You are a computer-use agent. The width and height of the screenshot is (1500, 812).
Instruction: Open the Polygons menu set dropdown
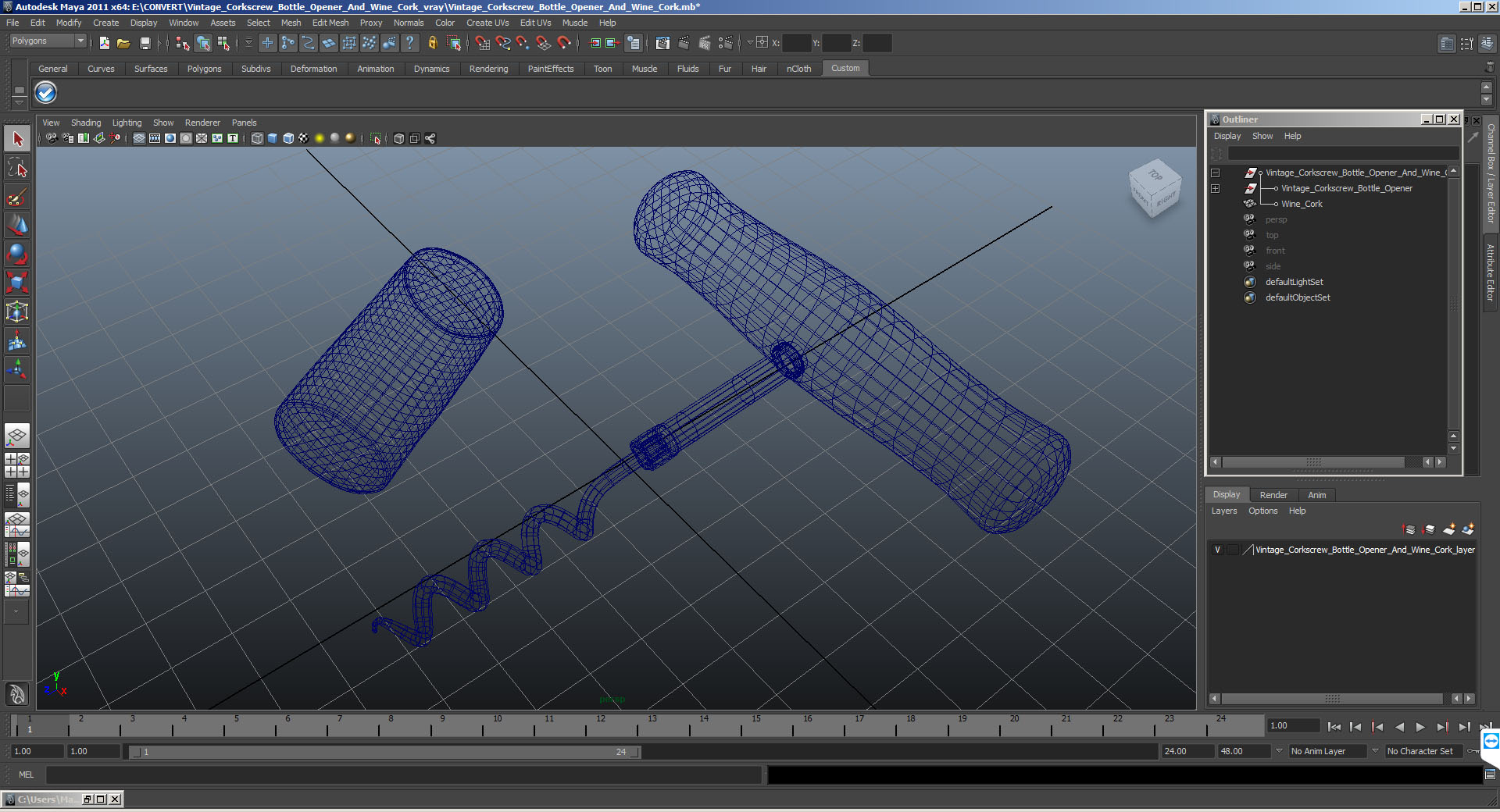48,41
